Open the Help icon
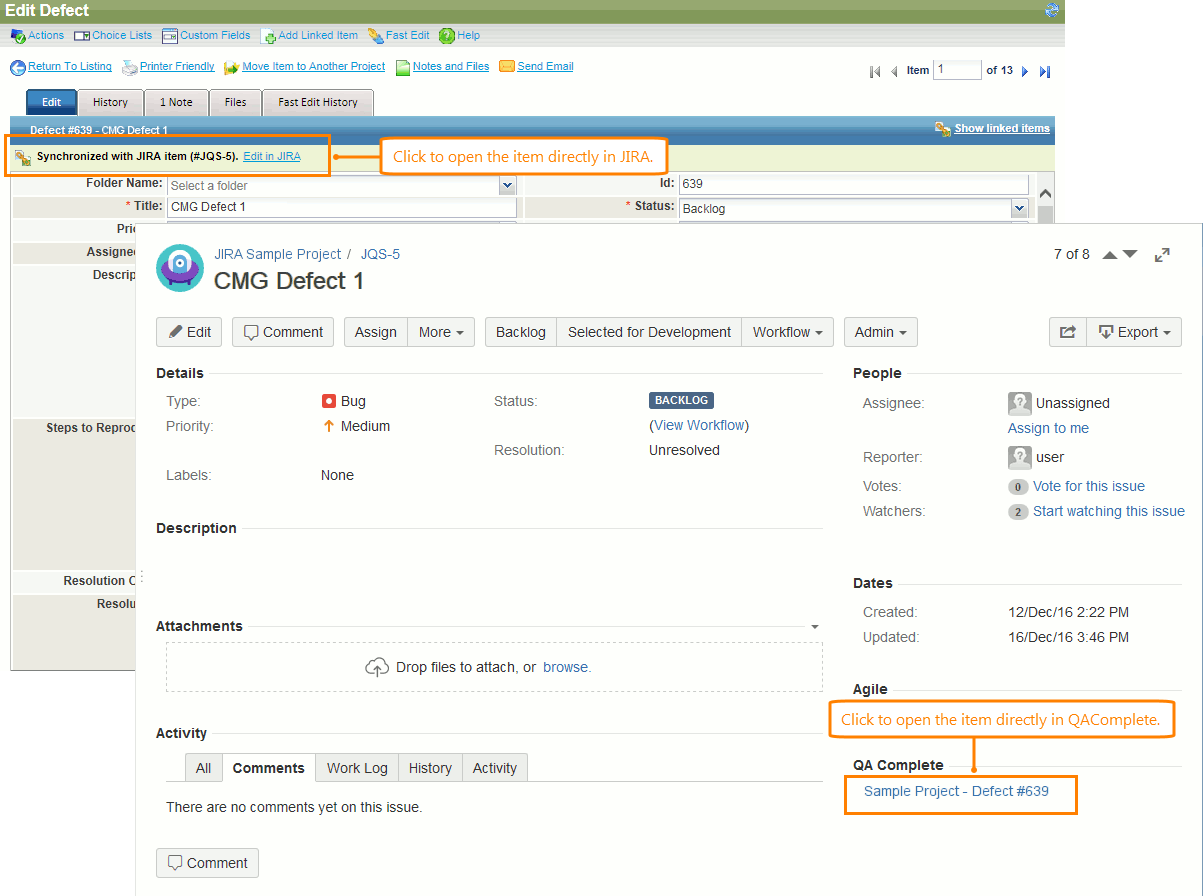1203x896 pixels. pos(447,36)
